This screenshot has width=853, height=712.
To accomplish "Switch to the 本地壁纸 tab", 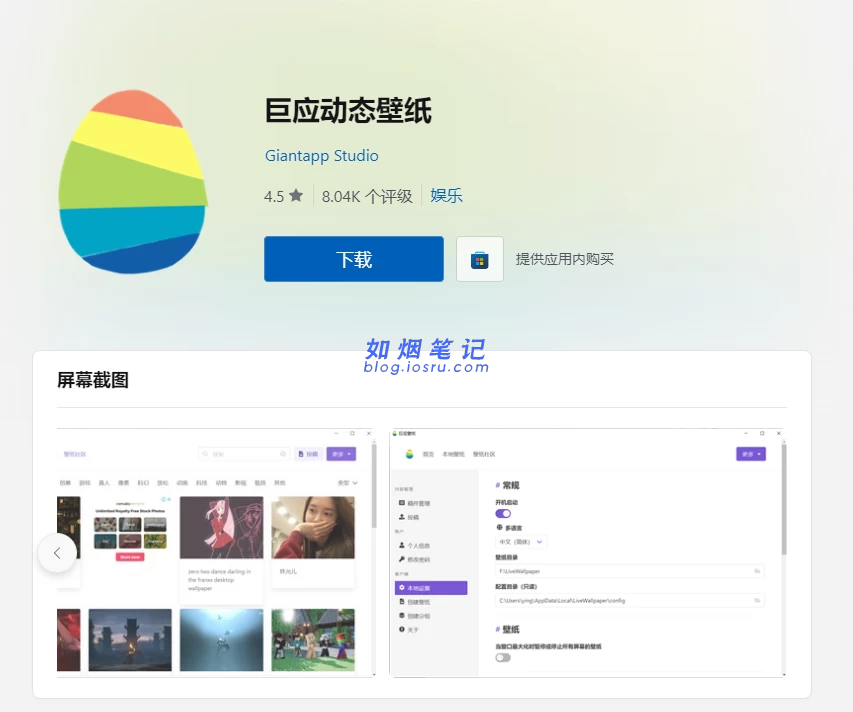I will pyautogui.click(x=453, y=454).
